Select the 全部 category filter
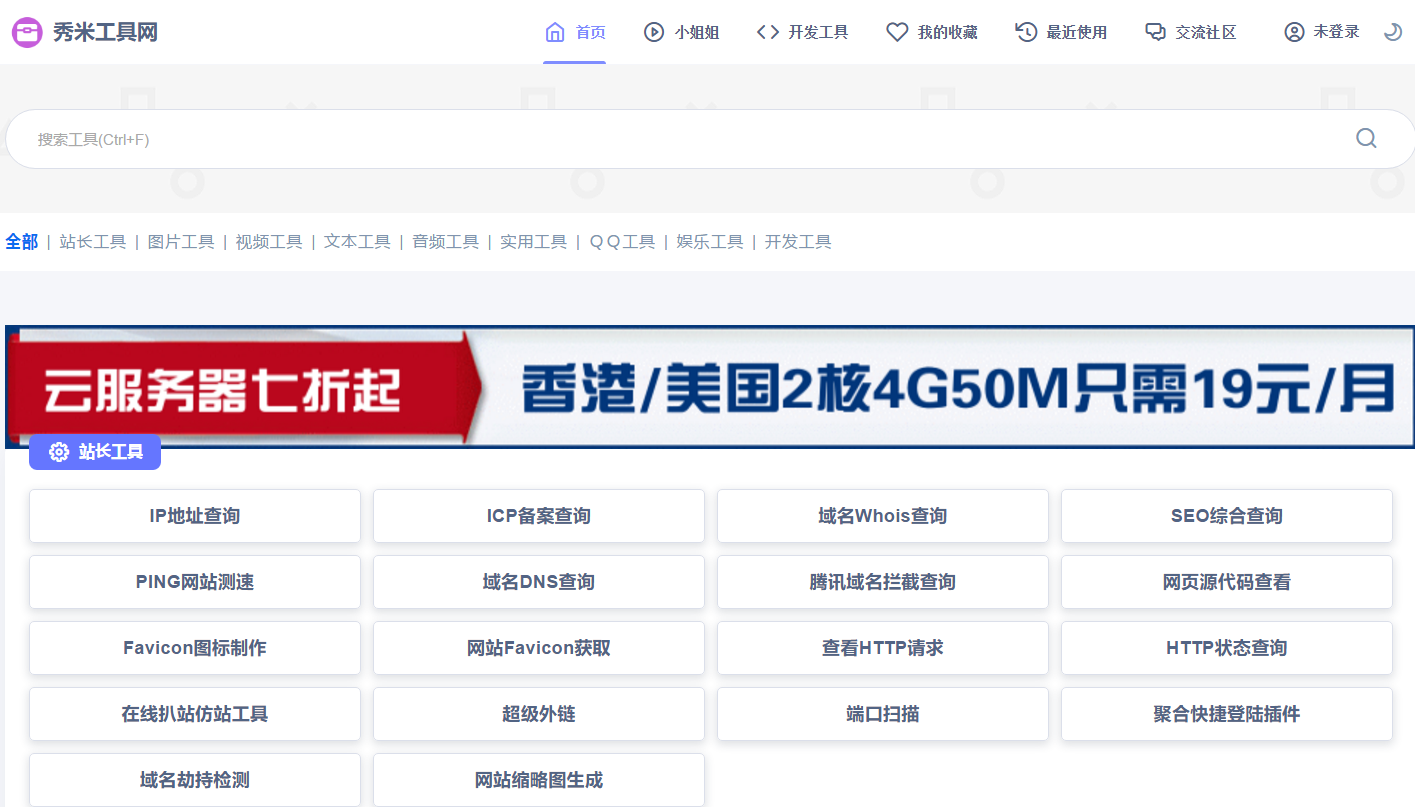This screenshot has width=1415, height=807. (21, 242)
